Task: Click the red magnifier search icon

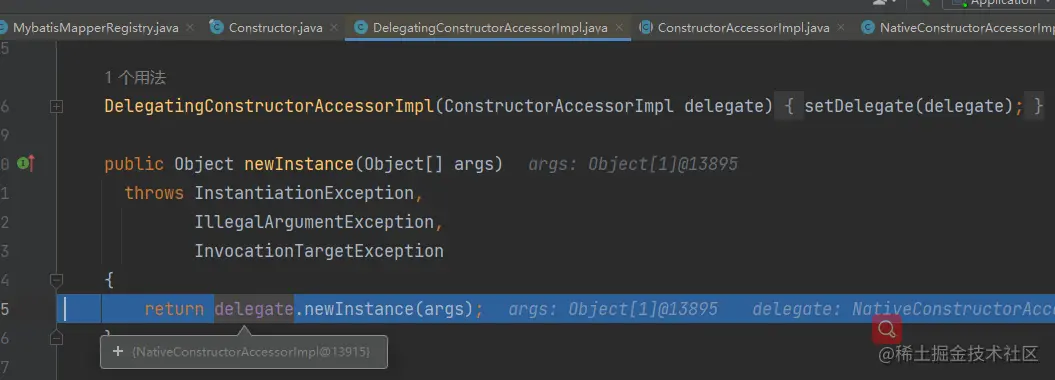Action: (887, 329)
